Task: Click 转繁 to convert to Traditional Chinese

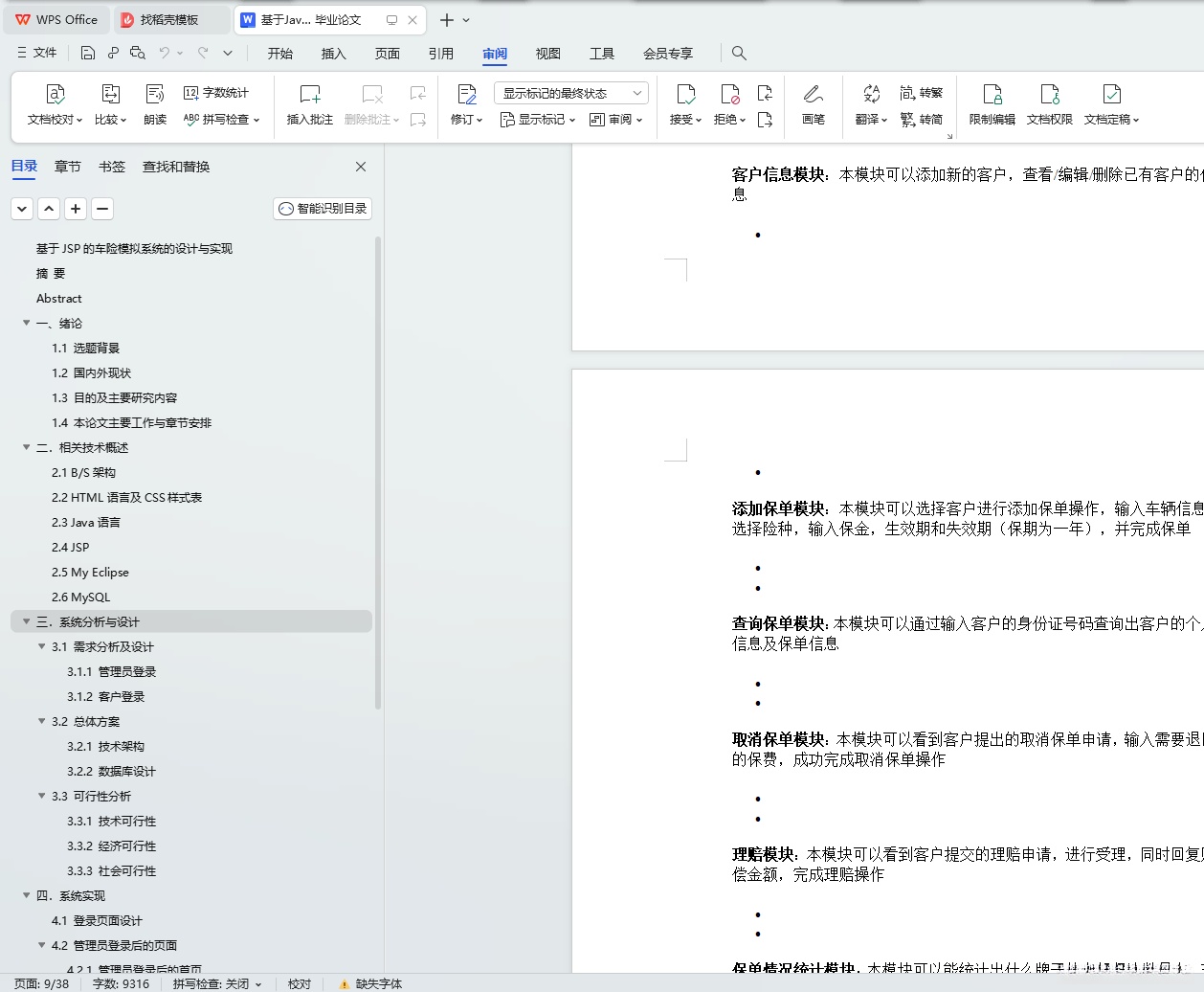Action: pyautogui.click(x=922, y=92)
